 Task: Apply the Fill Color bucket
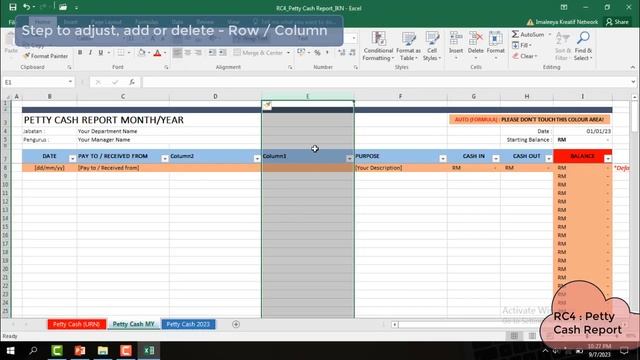pos(142,53)
